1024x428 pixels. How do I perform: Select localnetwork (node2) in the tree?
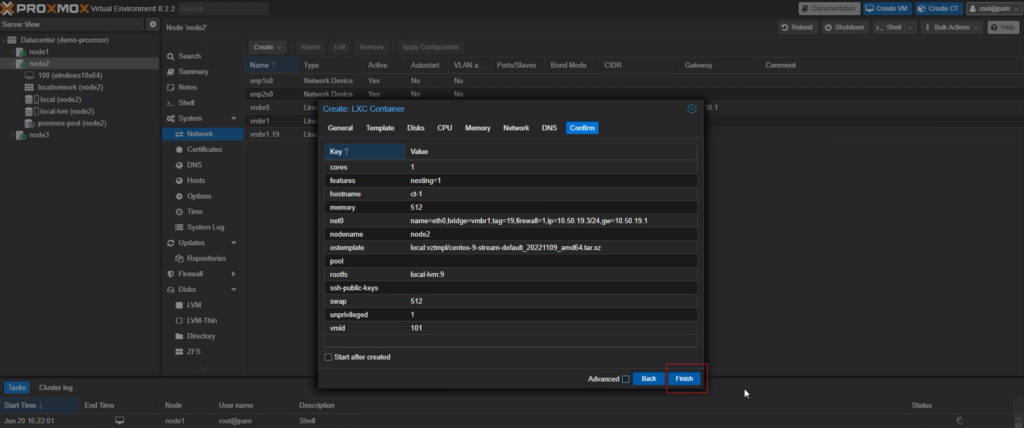(x=70, y=88)
